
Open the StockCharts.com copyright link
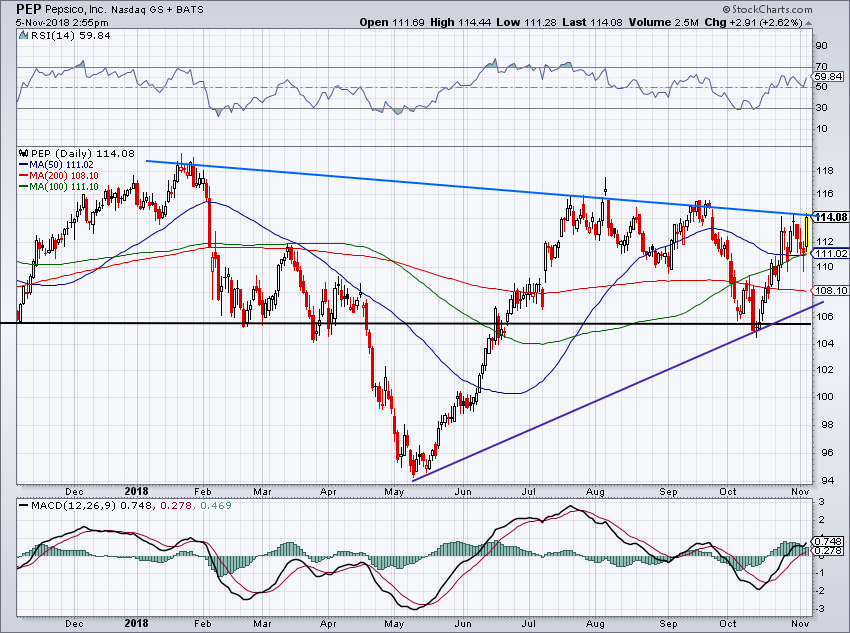coord(767,9)
